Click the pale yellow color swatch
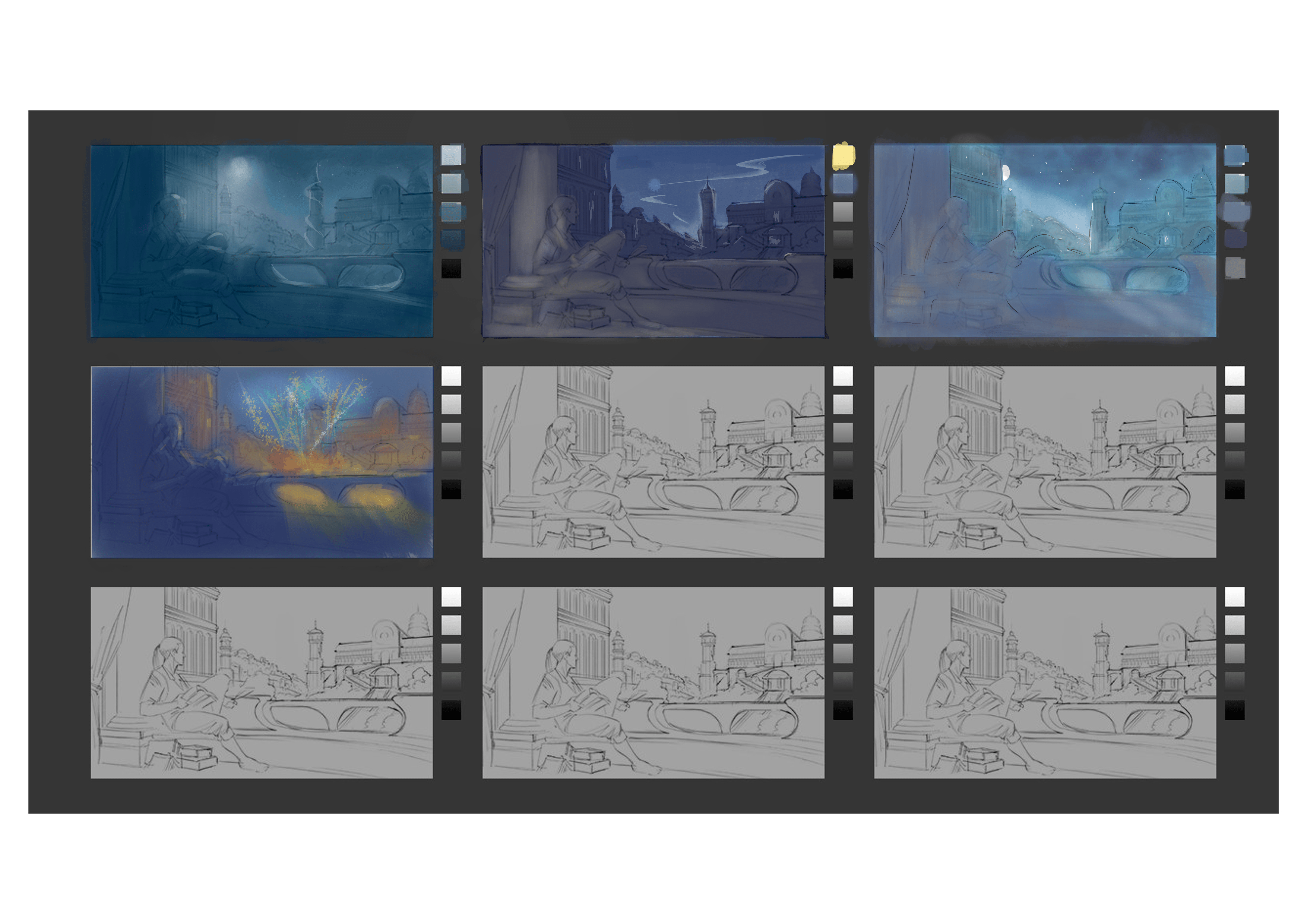 [843, 156]
